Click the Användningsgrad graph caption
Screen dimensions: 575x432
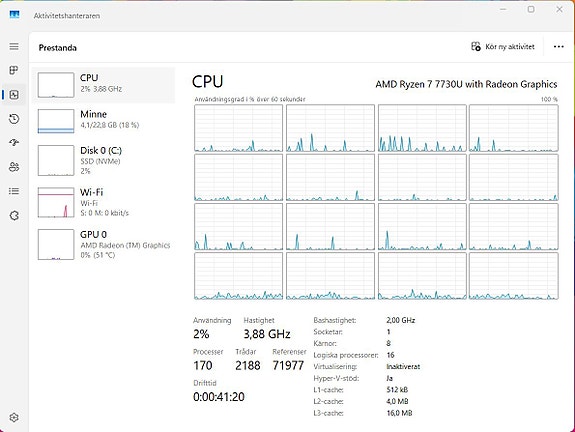click(x=250, y=99)
